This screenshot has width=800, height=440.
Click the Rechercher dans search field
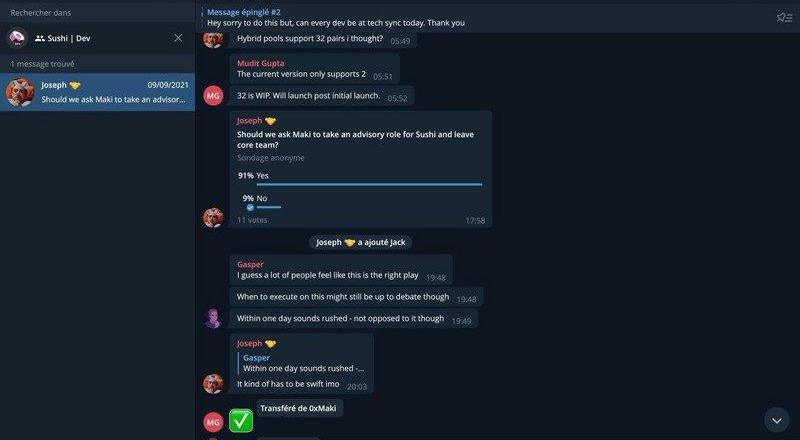pos(97,13)
